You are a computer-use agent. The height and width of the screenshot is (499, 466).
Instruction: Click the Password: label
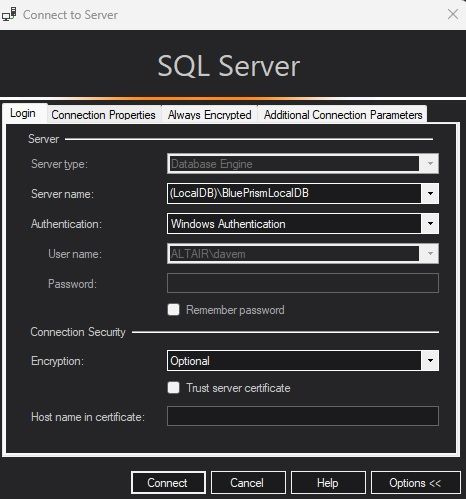tap(72, 284)
